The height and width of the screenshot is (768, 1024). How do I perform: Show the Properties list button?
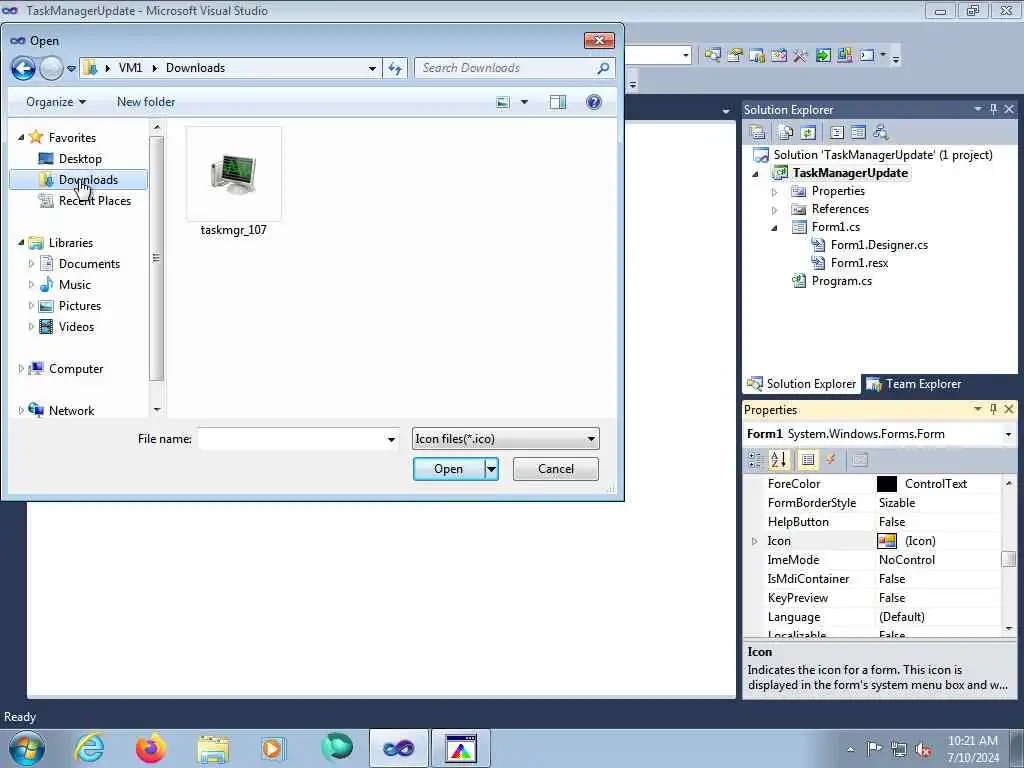point(808,460)
